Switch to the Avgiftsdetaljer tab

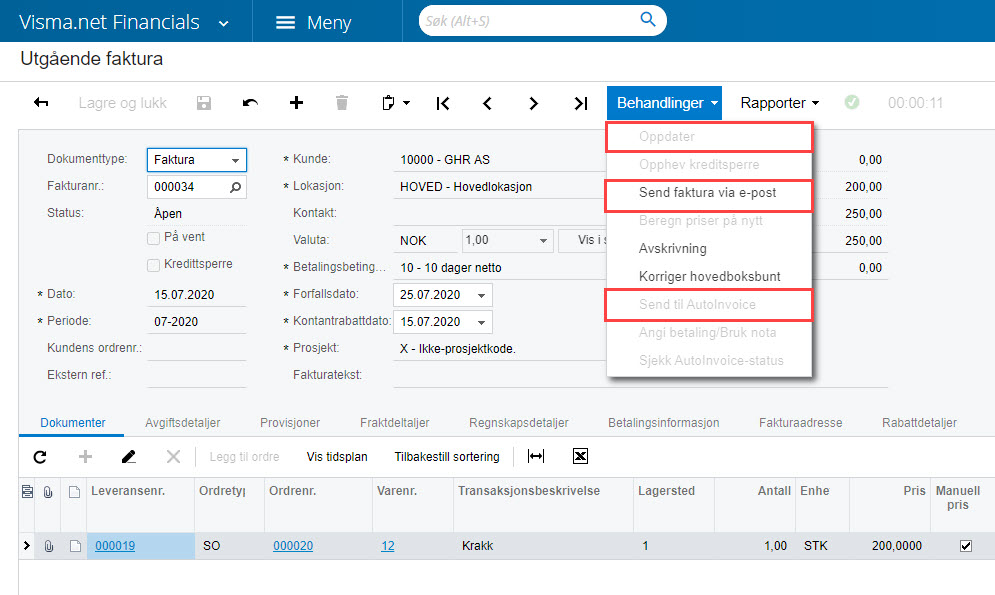[183, 423]
